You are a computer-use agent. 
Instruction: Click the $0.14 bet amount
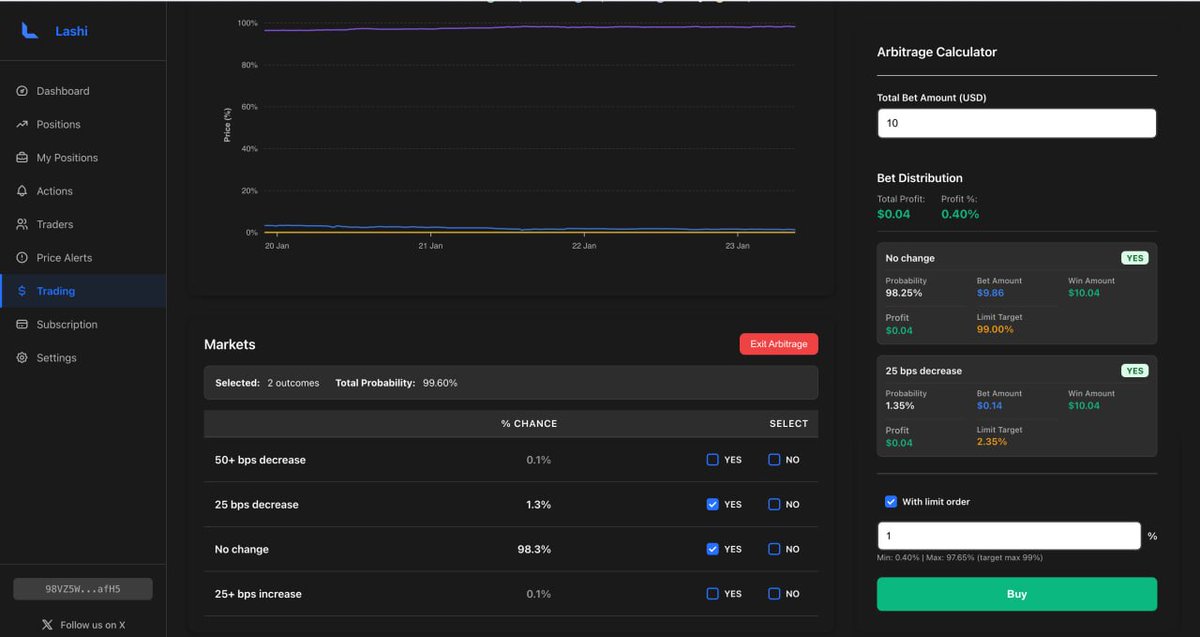click(x=989, y=406)
